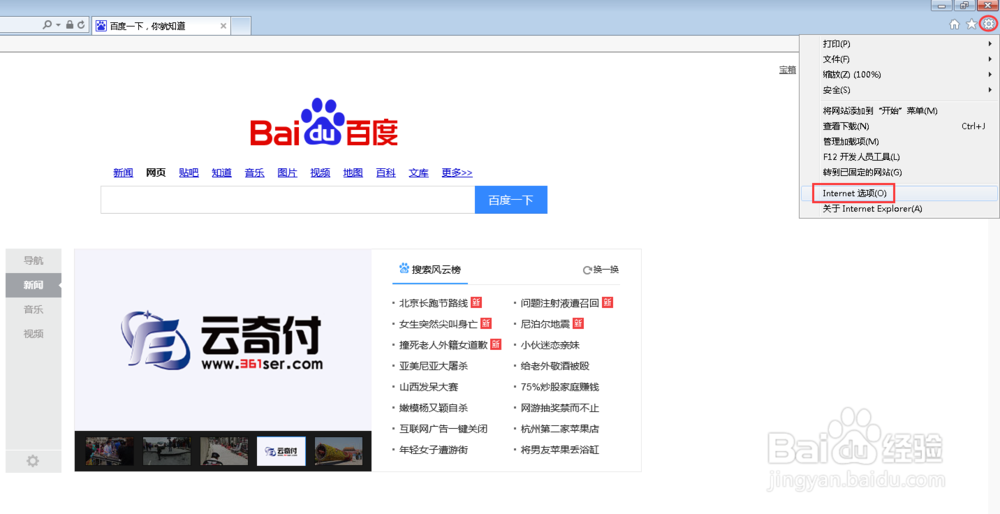Open the 尼泊尔地震 headline
The height and width of the screenshot is (514, 1000).
[x=545, y=324]
